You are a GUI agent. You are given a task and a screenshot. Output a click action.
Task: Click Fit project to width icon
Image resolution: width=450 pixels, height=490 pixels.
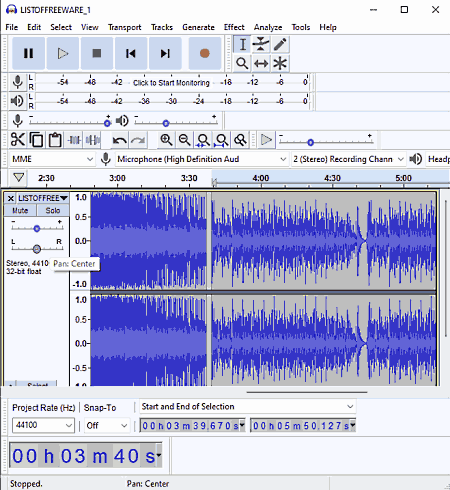click(x=222, y=140)
